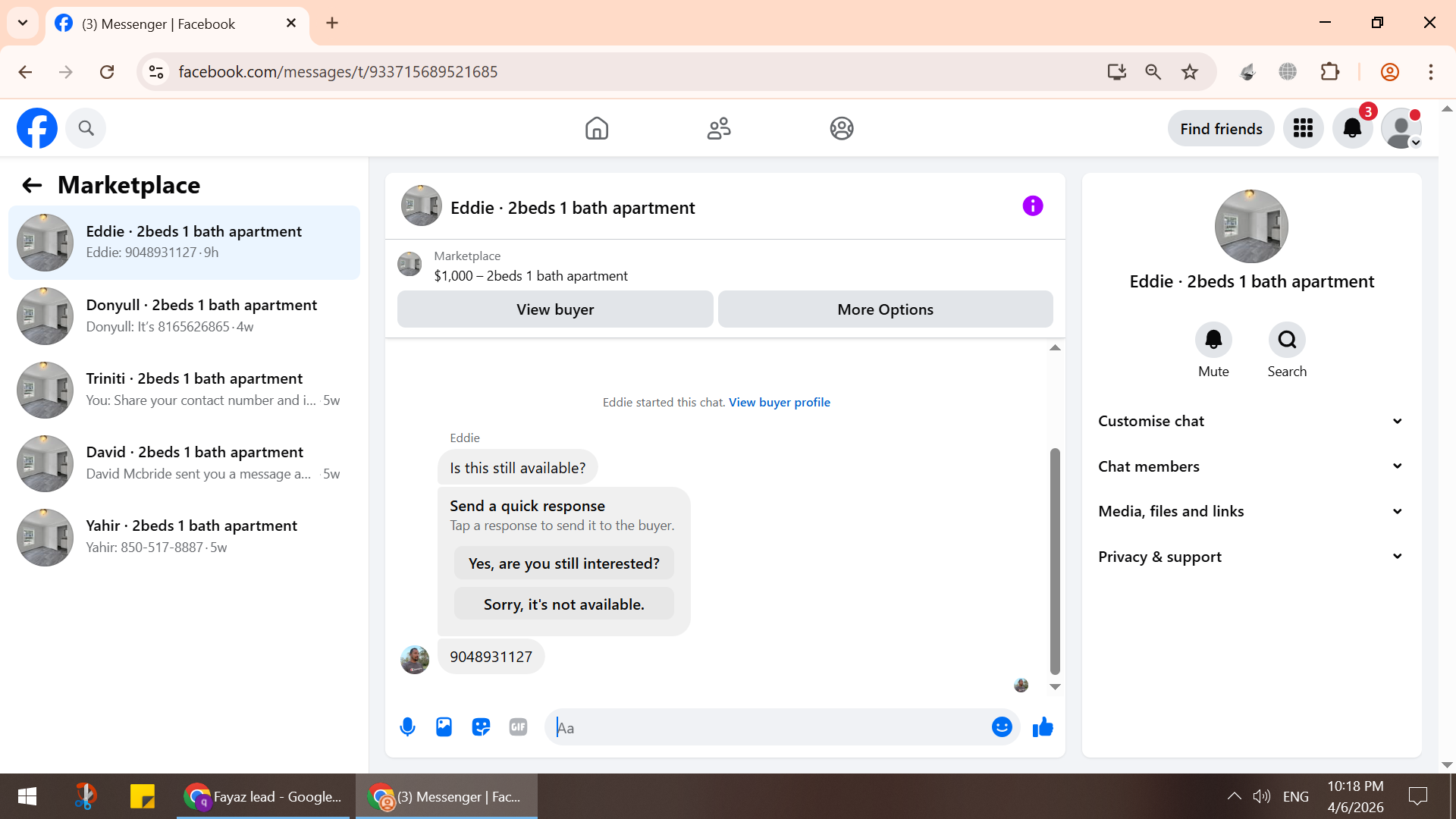The height and width of the screenshot is (819, 1456).
Task: Send a thumbs-up like
Action: click(1043, 727)
